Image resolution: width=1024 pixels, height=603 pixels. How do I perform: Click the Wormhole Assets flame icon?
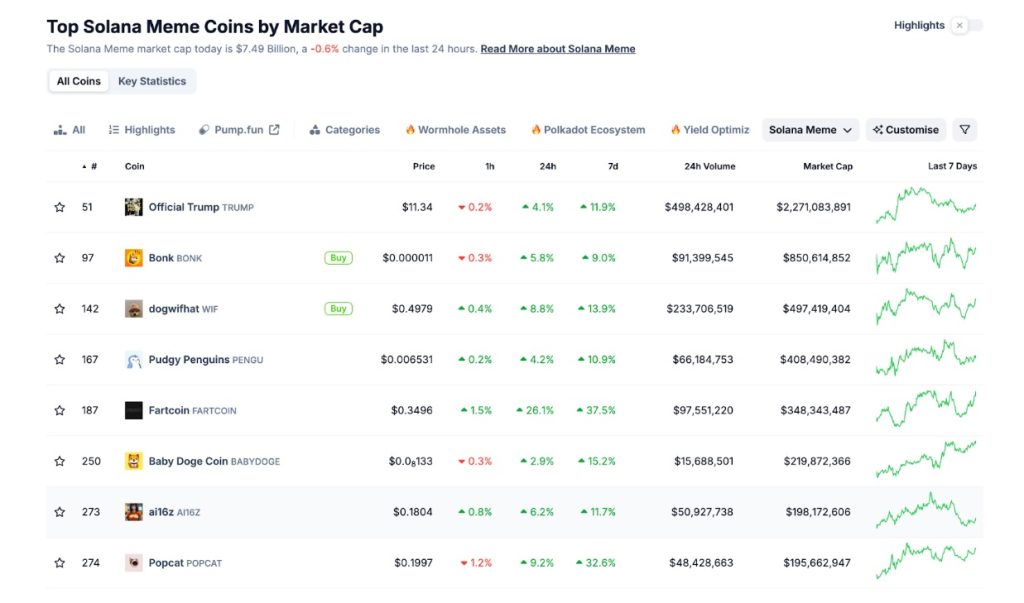point(410,129)
